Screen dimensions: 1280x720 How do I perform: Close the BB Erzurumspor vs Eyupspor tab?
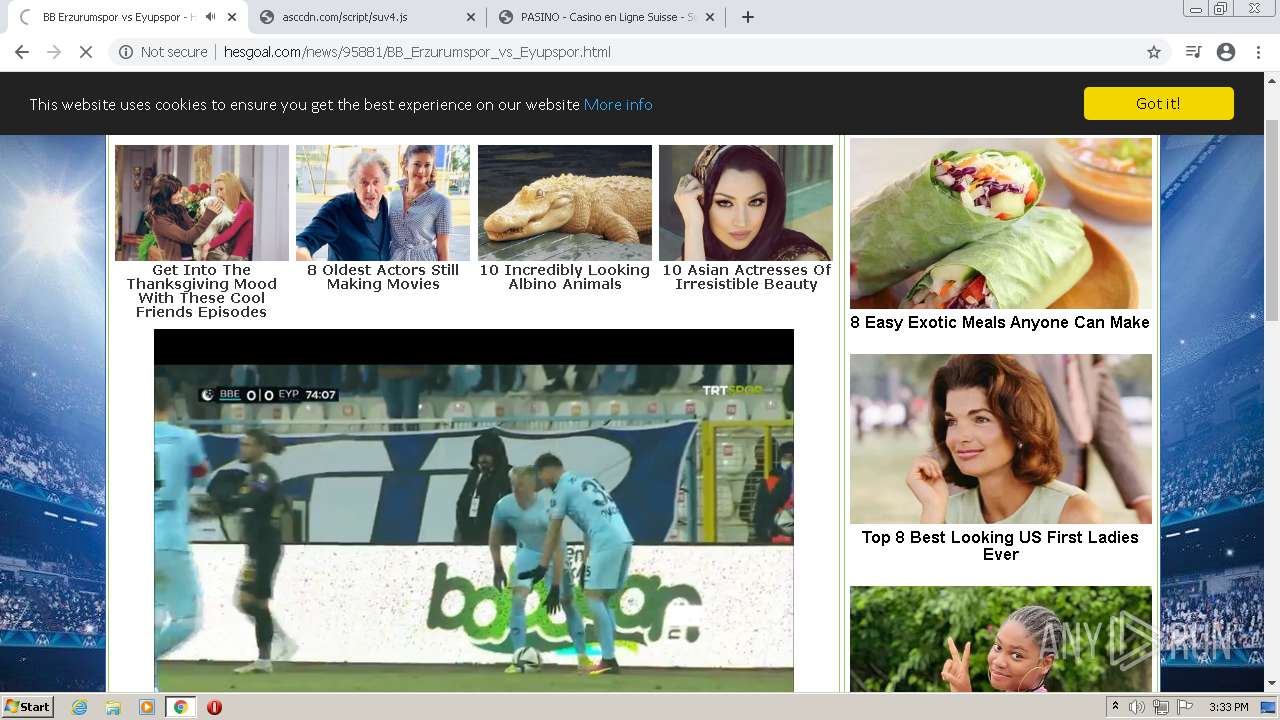pyautogui.click(x=232, y=17)
